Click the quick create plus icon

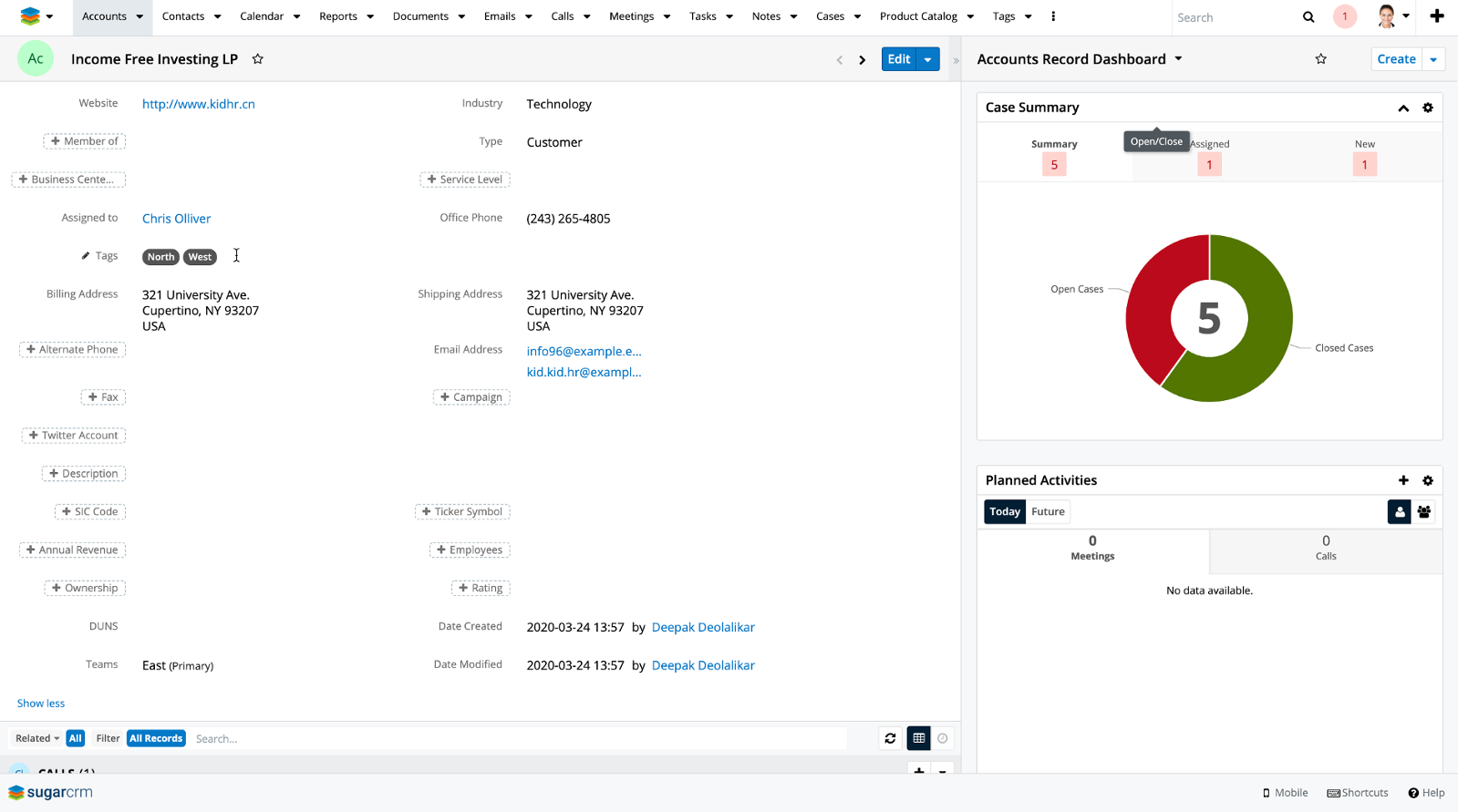1437,16
